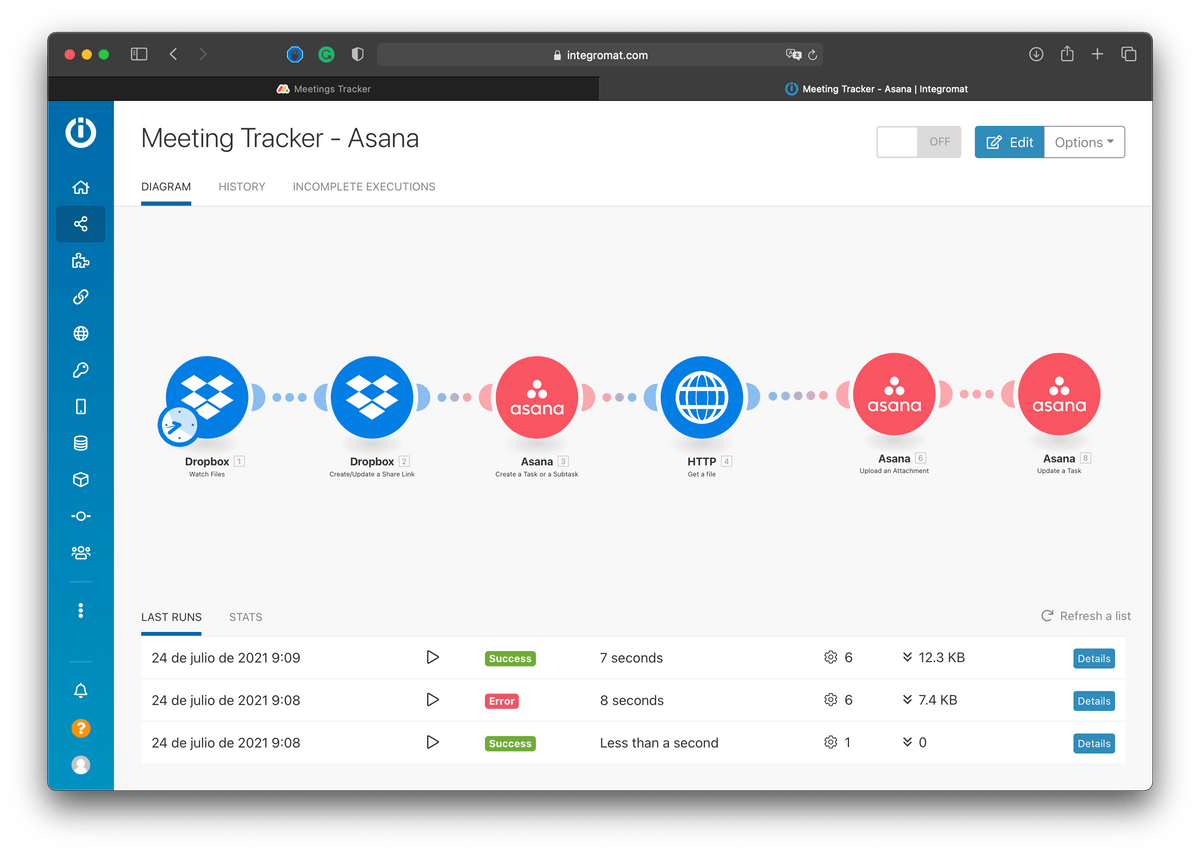
Task: Click the integromat.com address bar
Action: pos(600,55)
